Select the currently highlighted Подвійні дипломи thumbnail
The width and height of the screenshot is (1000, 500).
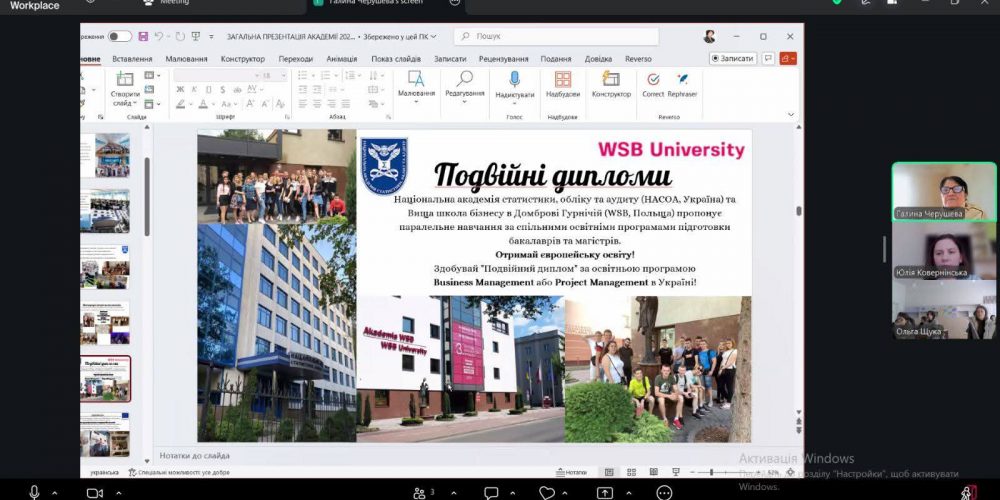click(x=106, y=379)
